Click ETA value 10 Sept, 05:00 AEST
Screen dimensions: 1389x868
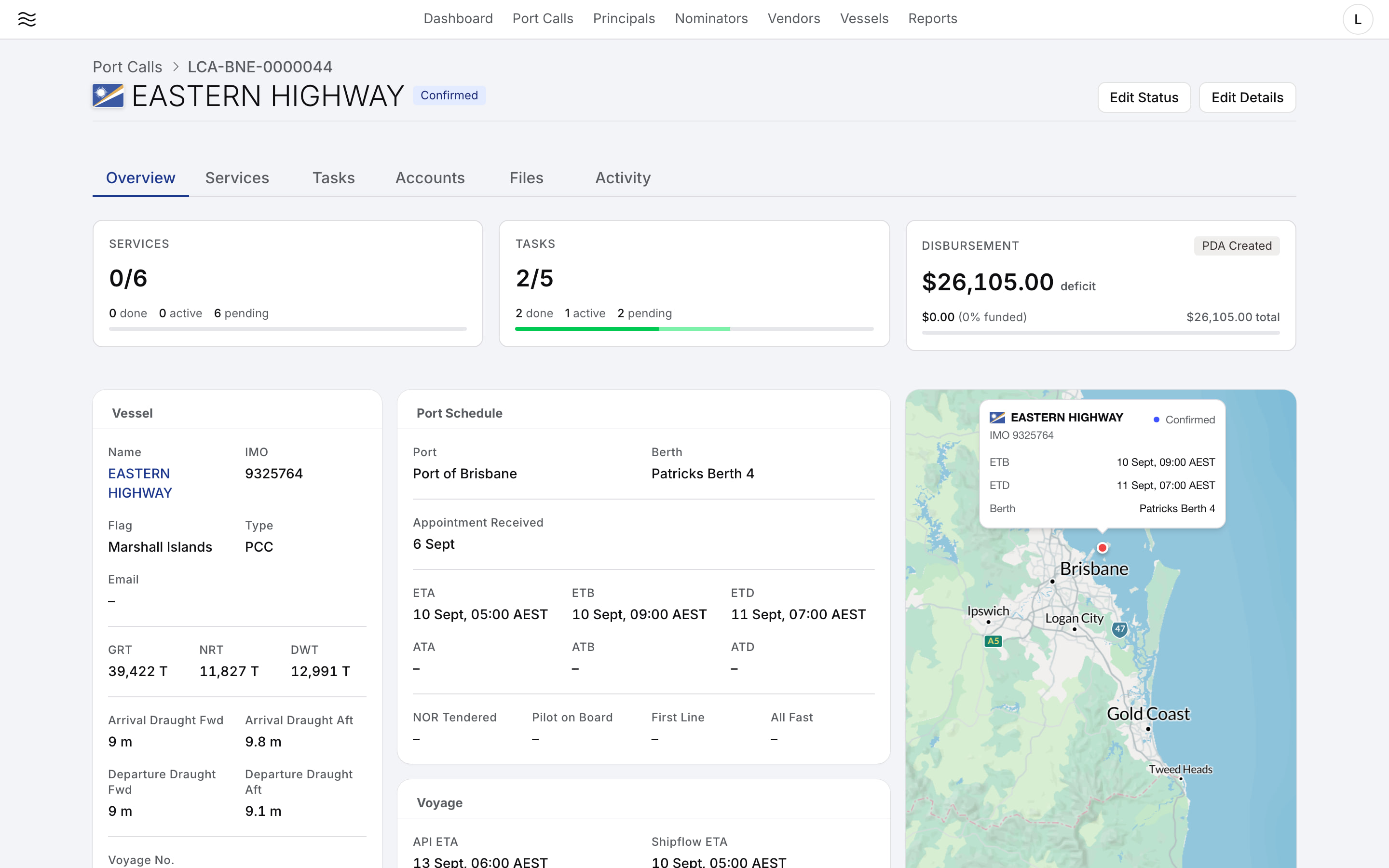tap(480, 615)
